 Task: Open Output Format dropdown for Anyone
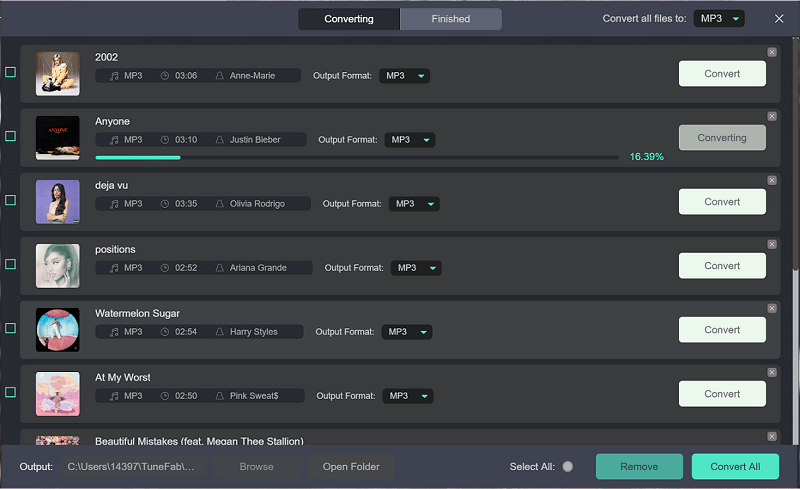click(410, 140)
